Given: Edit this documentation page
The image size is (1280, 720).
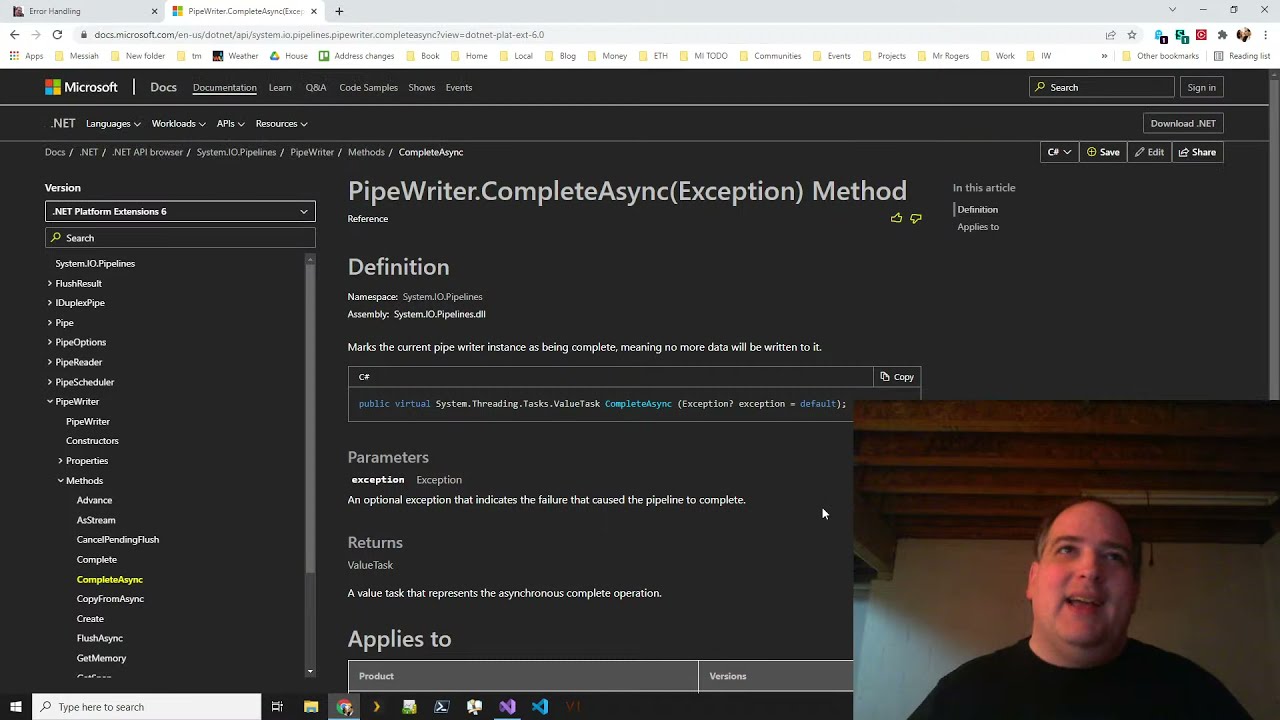Looking at the screenshot, I should tap(1149, 152).
